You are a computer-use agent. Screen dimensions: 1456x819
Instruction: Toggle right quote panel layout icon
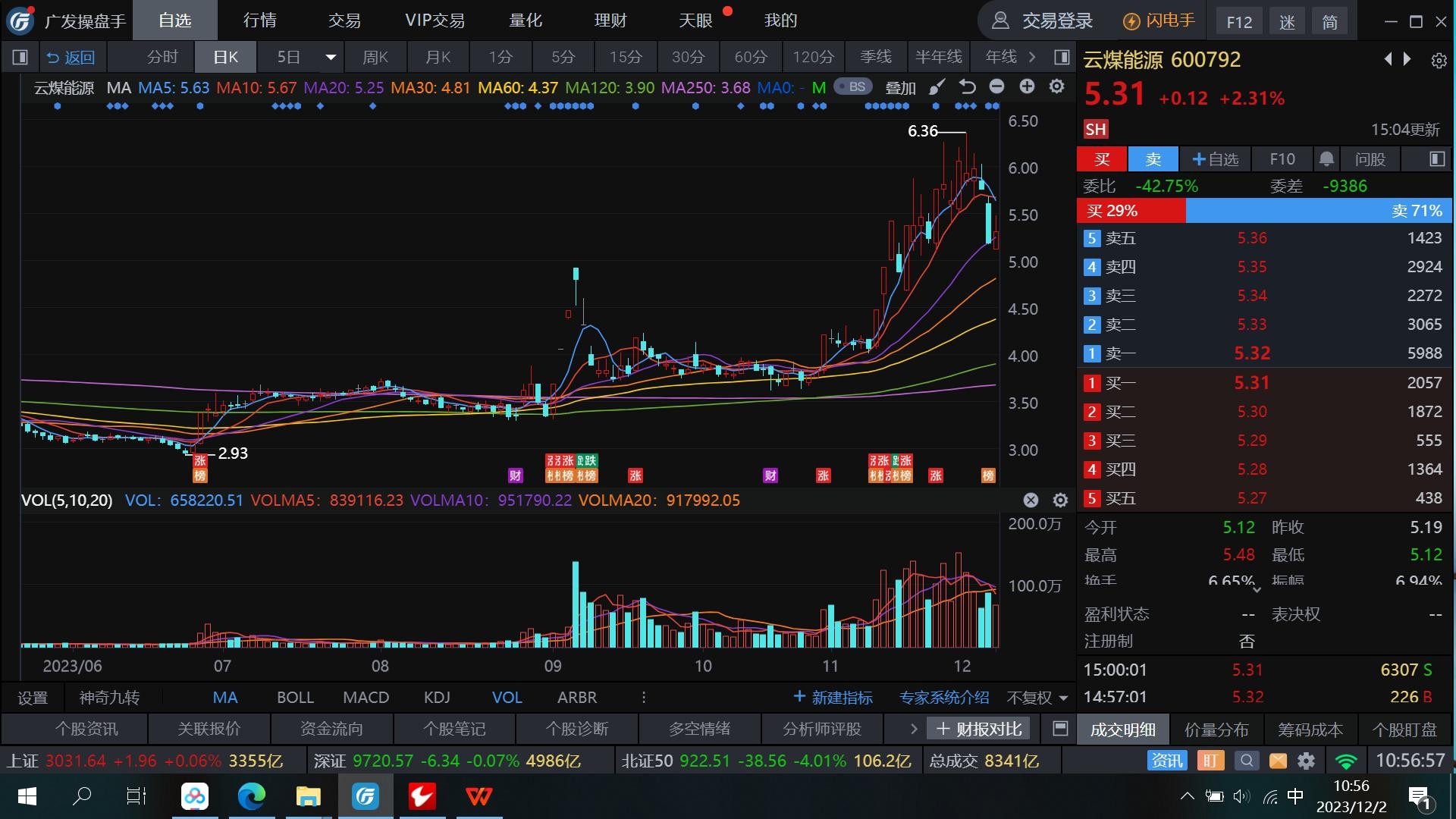pos(1062,57)
